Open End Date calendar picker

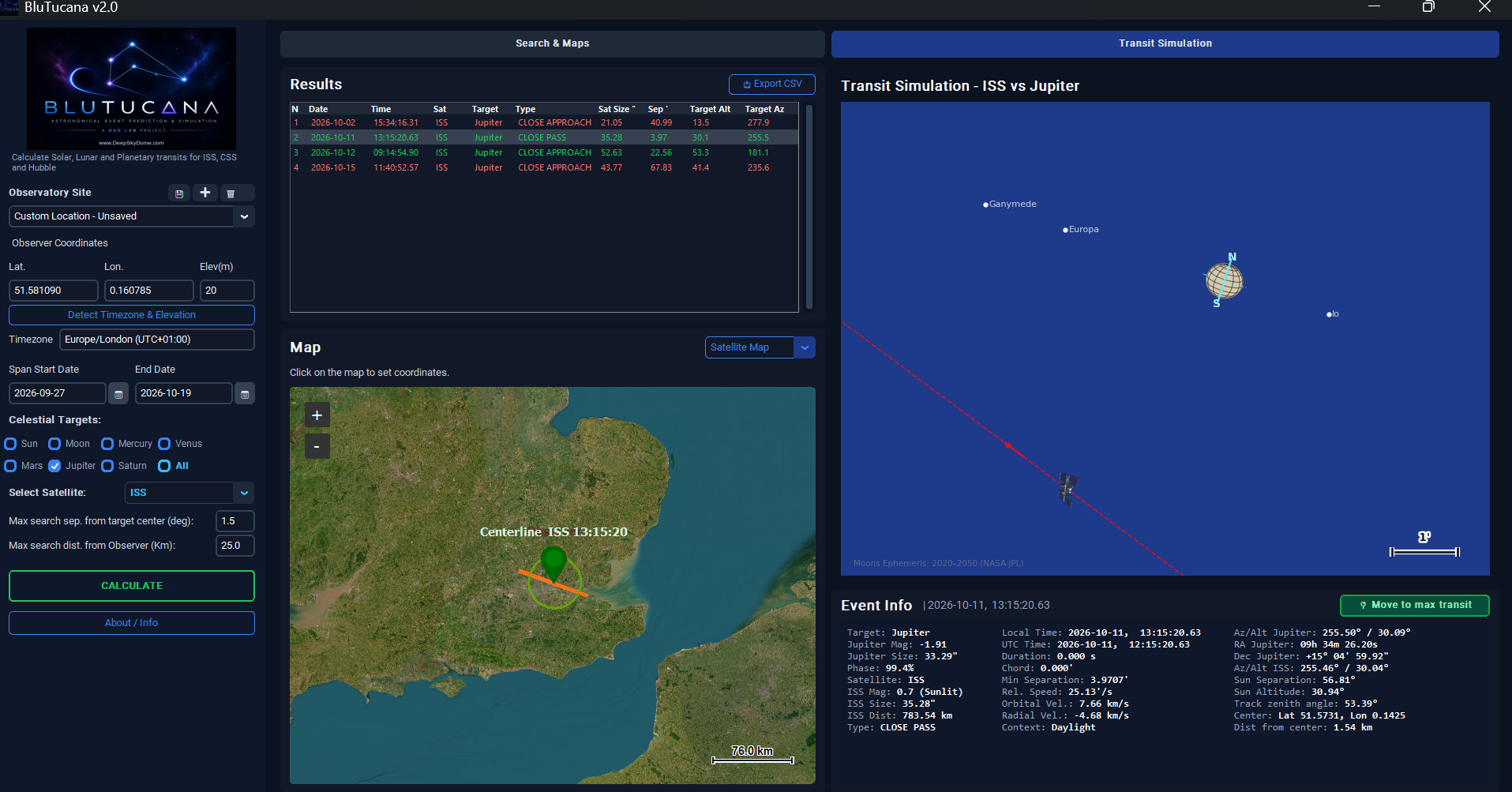(245, 393)
